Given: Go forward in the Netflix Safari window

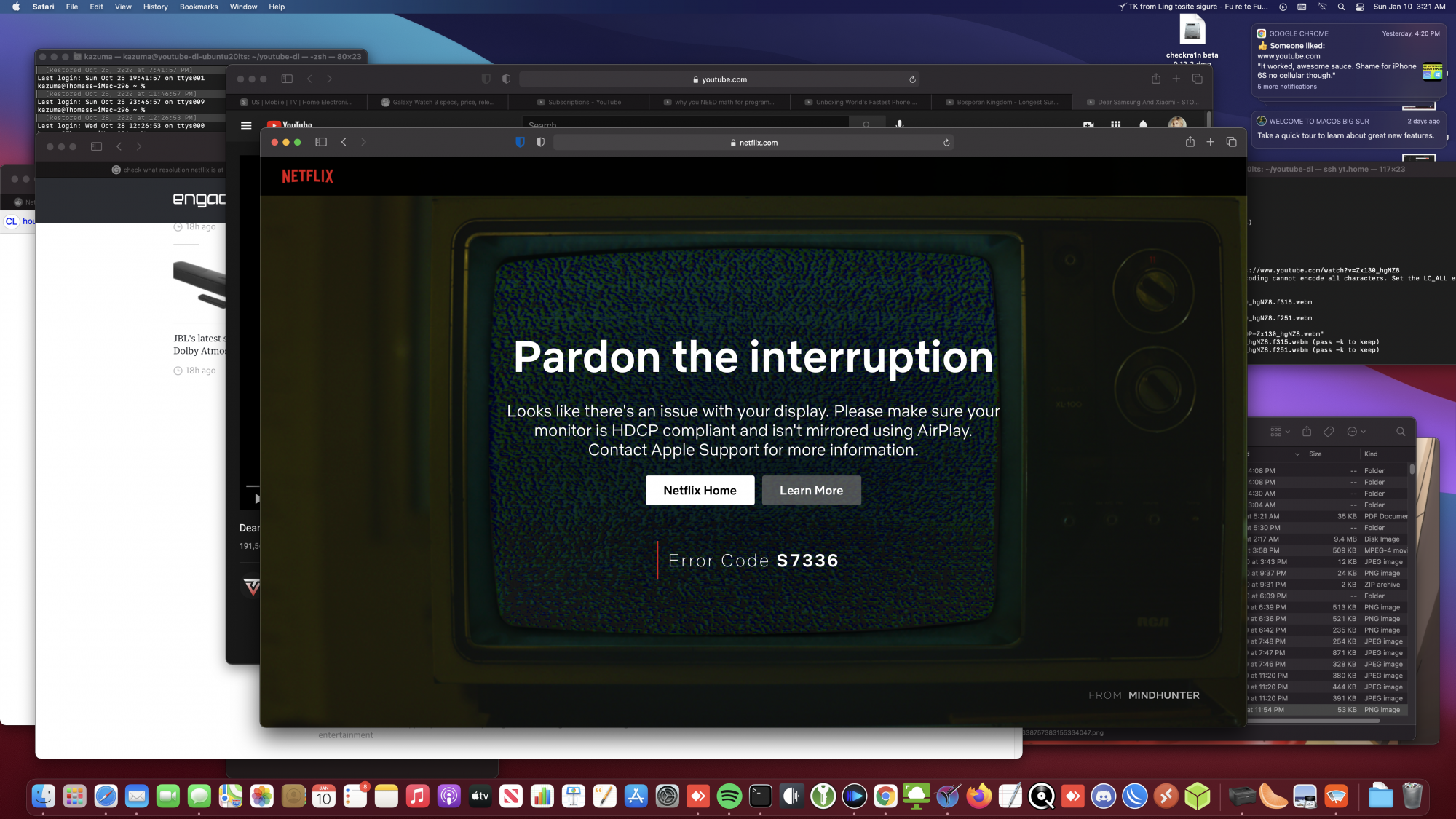Looking at the screenshot, I should click(364, 142).
